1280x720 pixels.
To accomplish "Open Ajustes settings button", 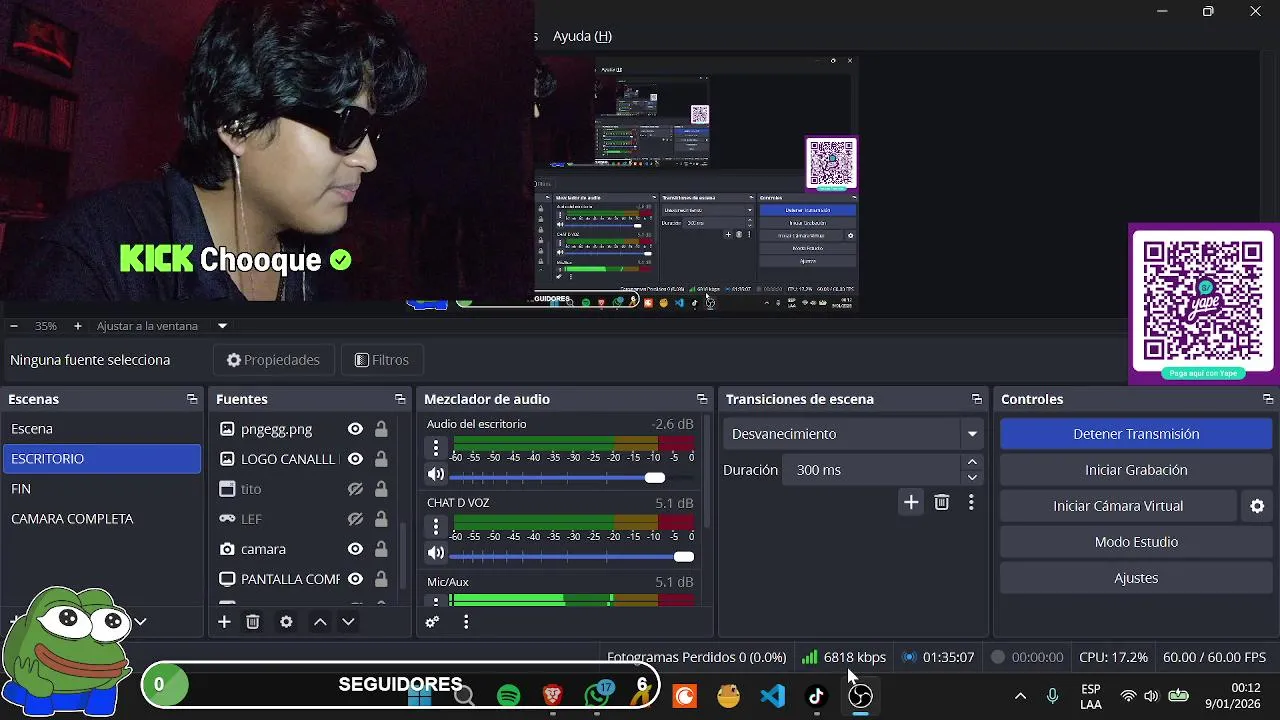I will (x=1136, y=578).
